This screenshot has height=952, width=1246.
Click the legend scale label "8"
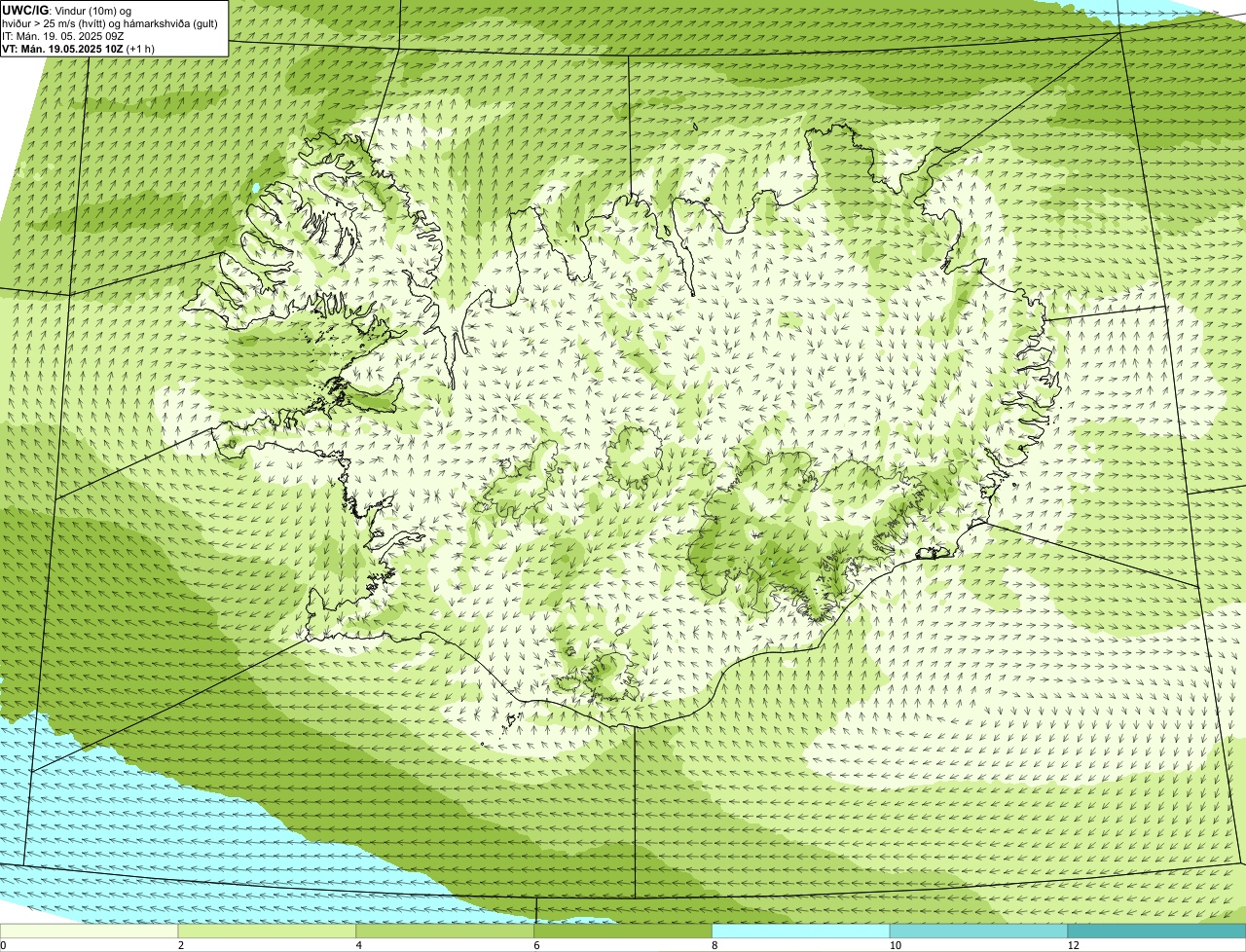715,945
